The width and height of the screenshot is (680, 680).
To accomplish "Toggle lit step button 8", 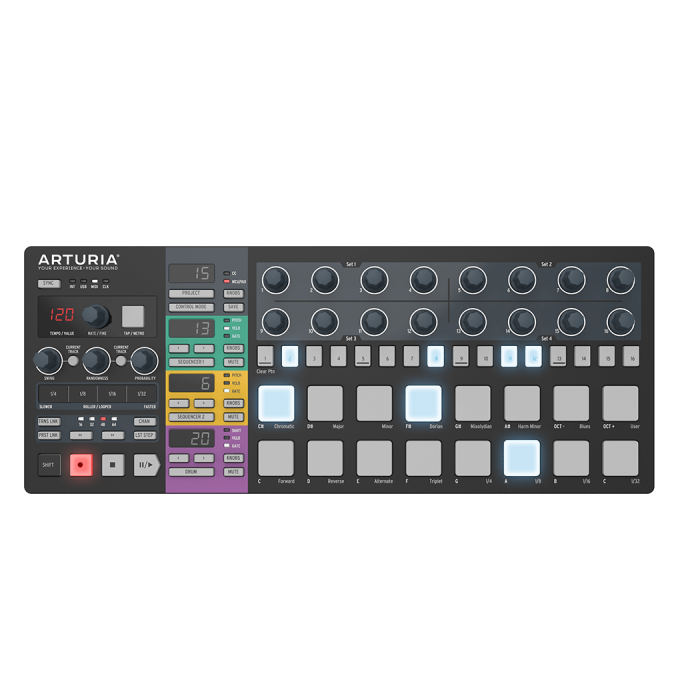I will click(x=435, y=356).
